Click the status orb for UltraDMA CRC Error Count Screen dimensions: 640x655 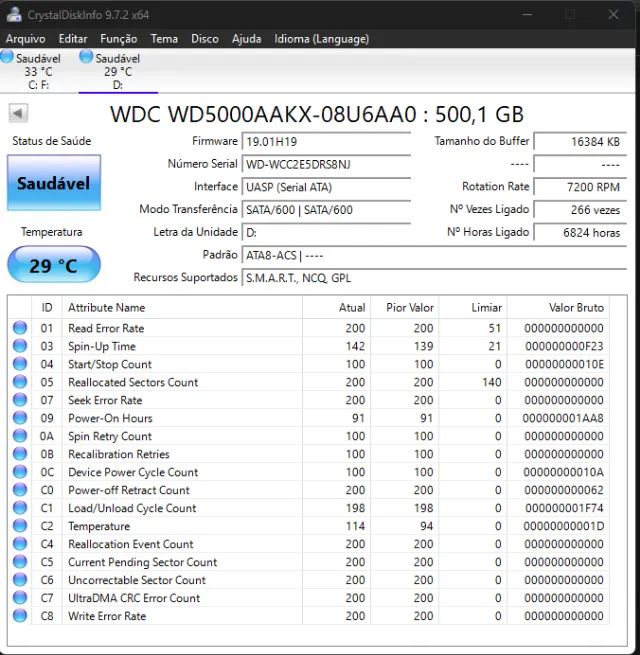pos(20,597)
